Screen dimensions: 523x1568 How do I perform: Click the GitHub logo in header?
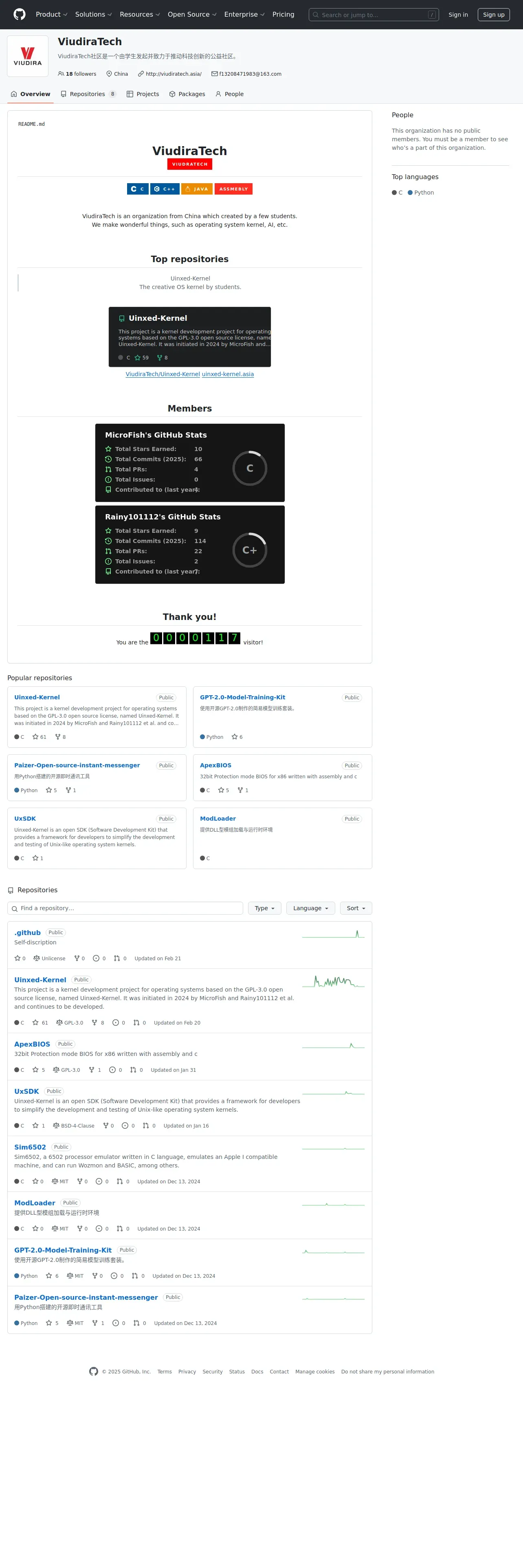click(20, 15)
